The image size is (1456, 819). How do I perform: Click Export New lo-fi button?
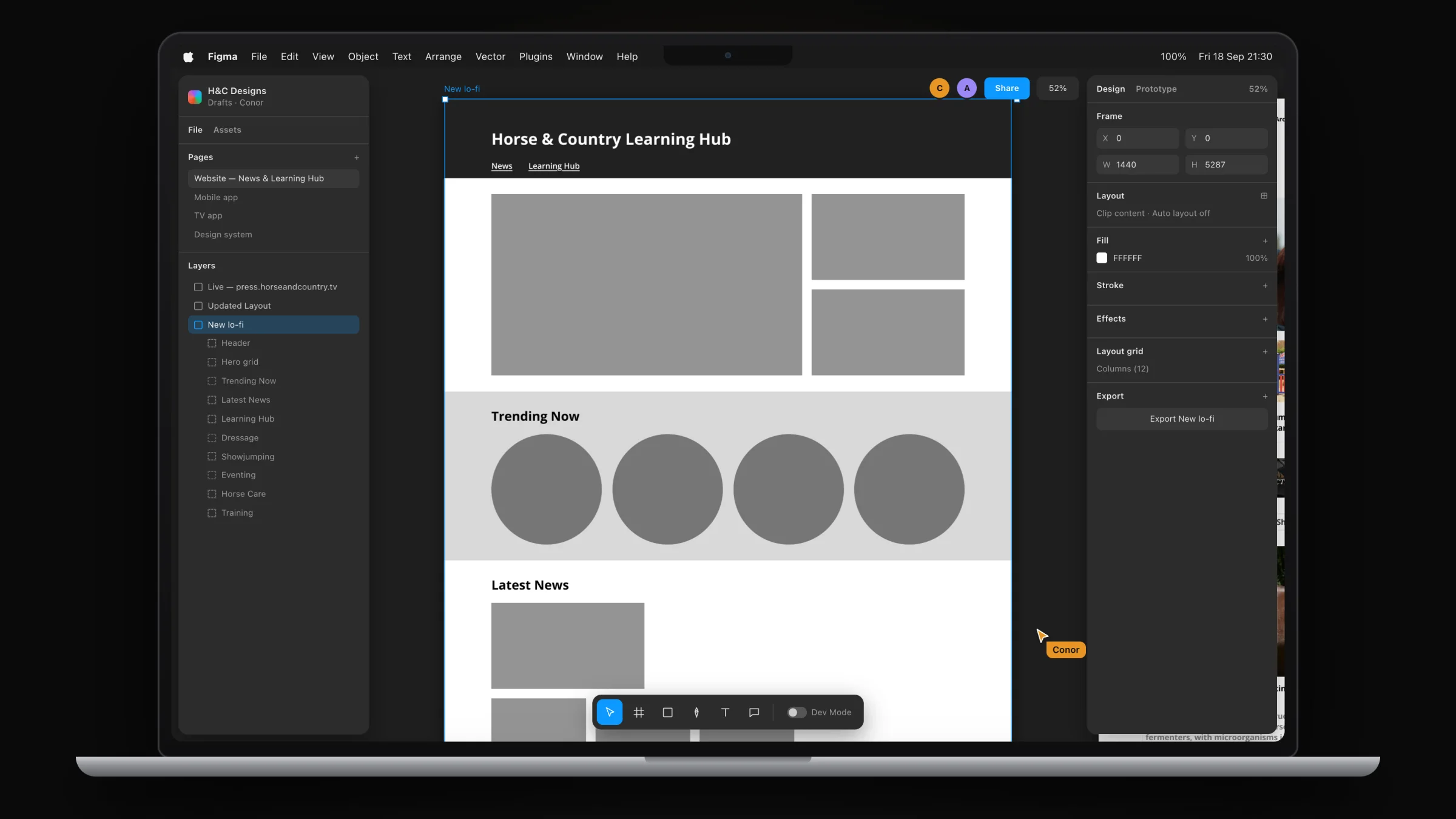(x=1182, y=419)
